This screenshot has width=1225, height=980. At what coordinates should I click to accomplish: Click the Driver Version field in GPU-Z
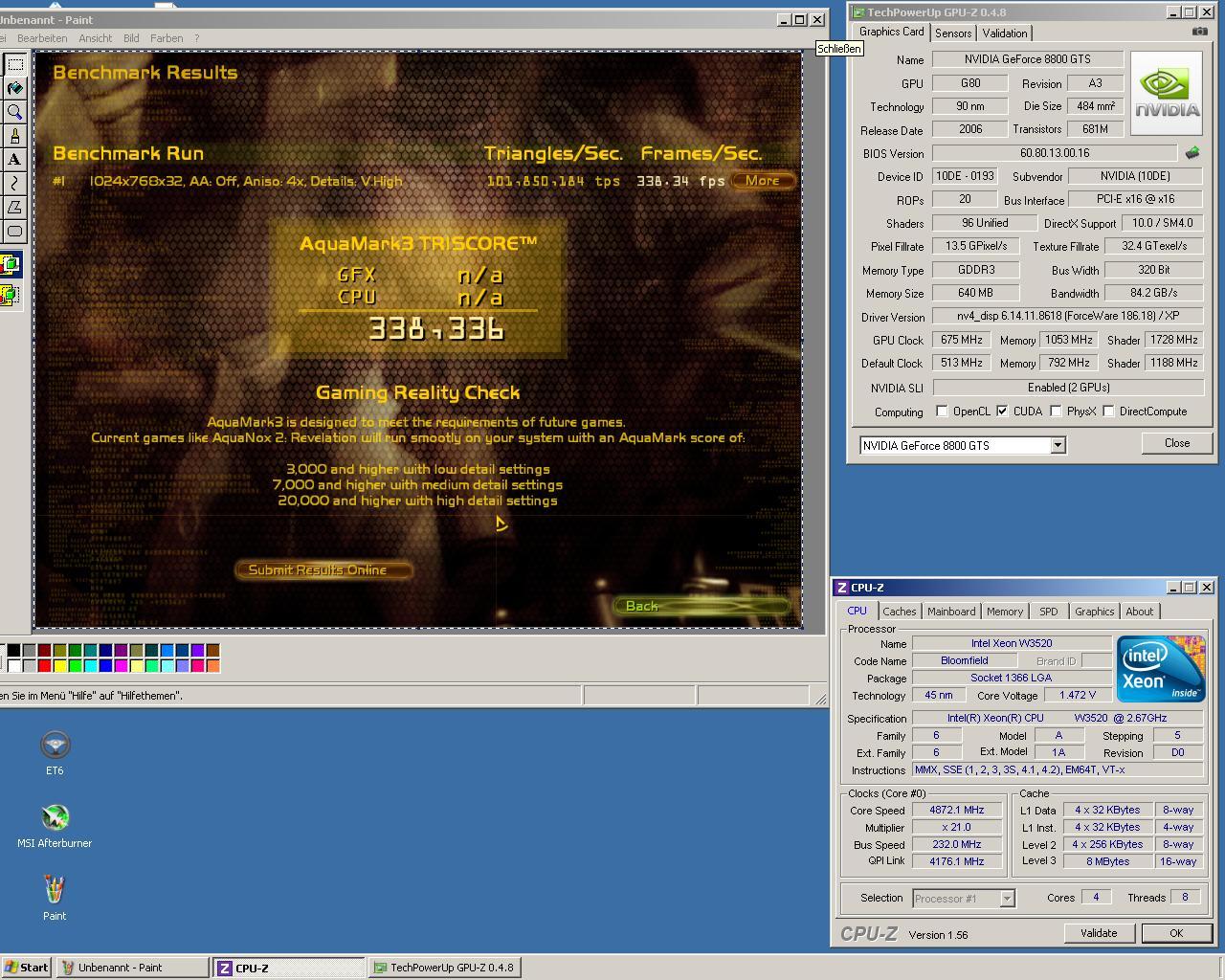1068,317
